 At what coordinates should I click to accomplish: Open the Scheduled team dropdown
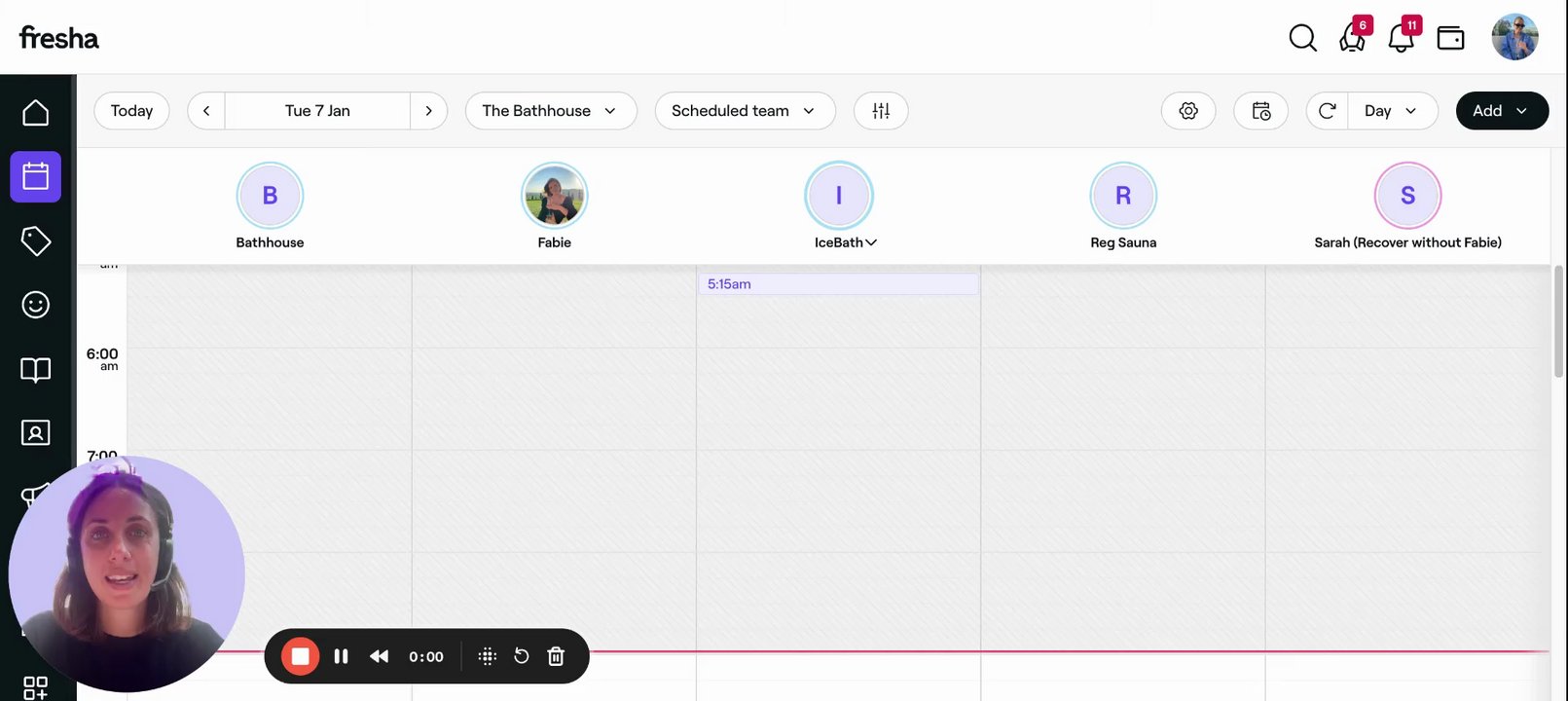click(x=745, y=111)
